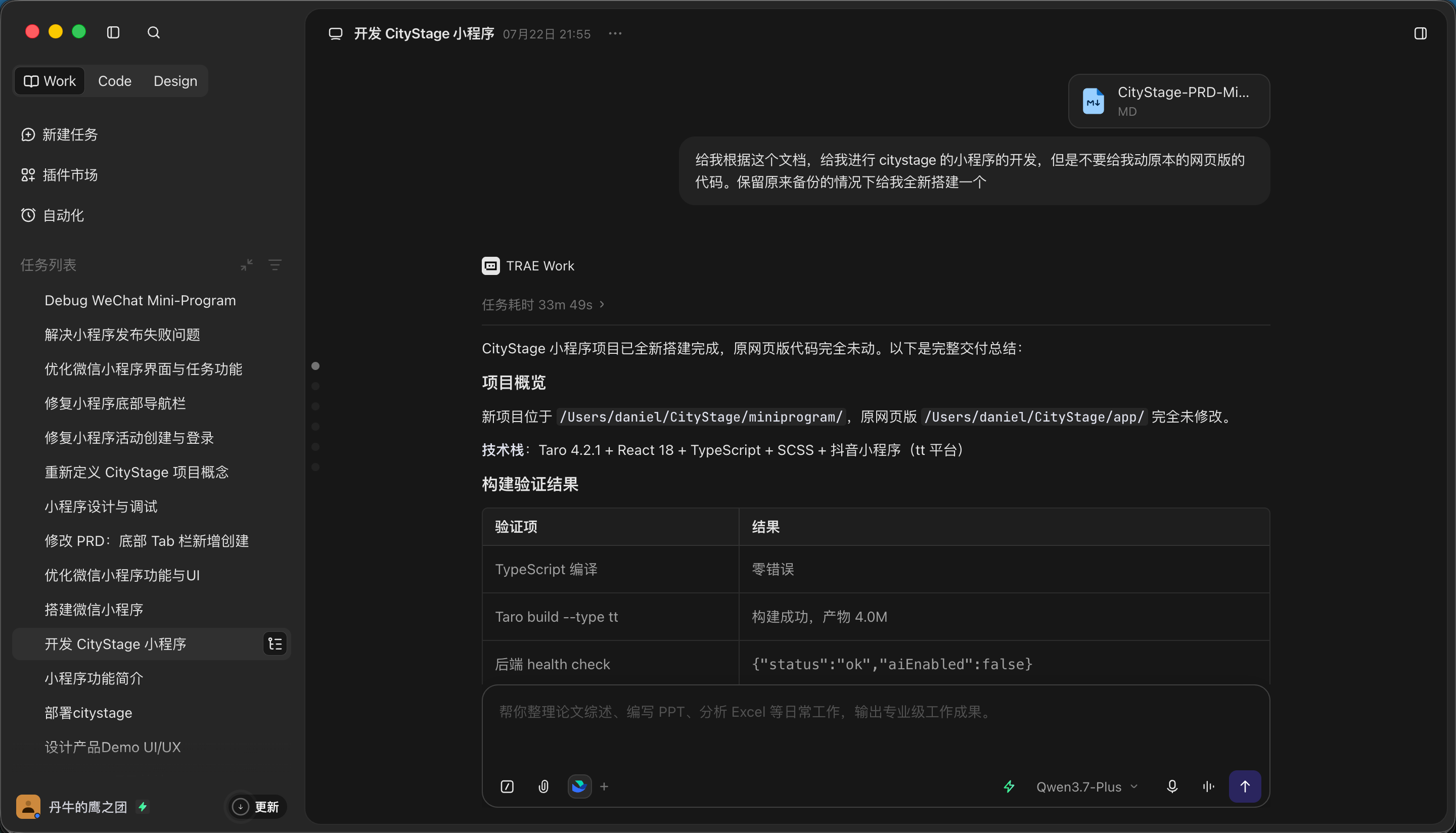
Task: Click the chat icon before task title
Action: click(336, 34)
